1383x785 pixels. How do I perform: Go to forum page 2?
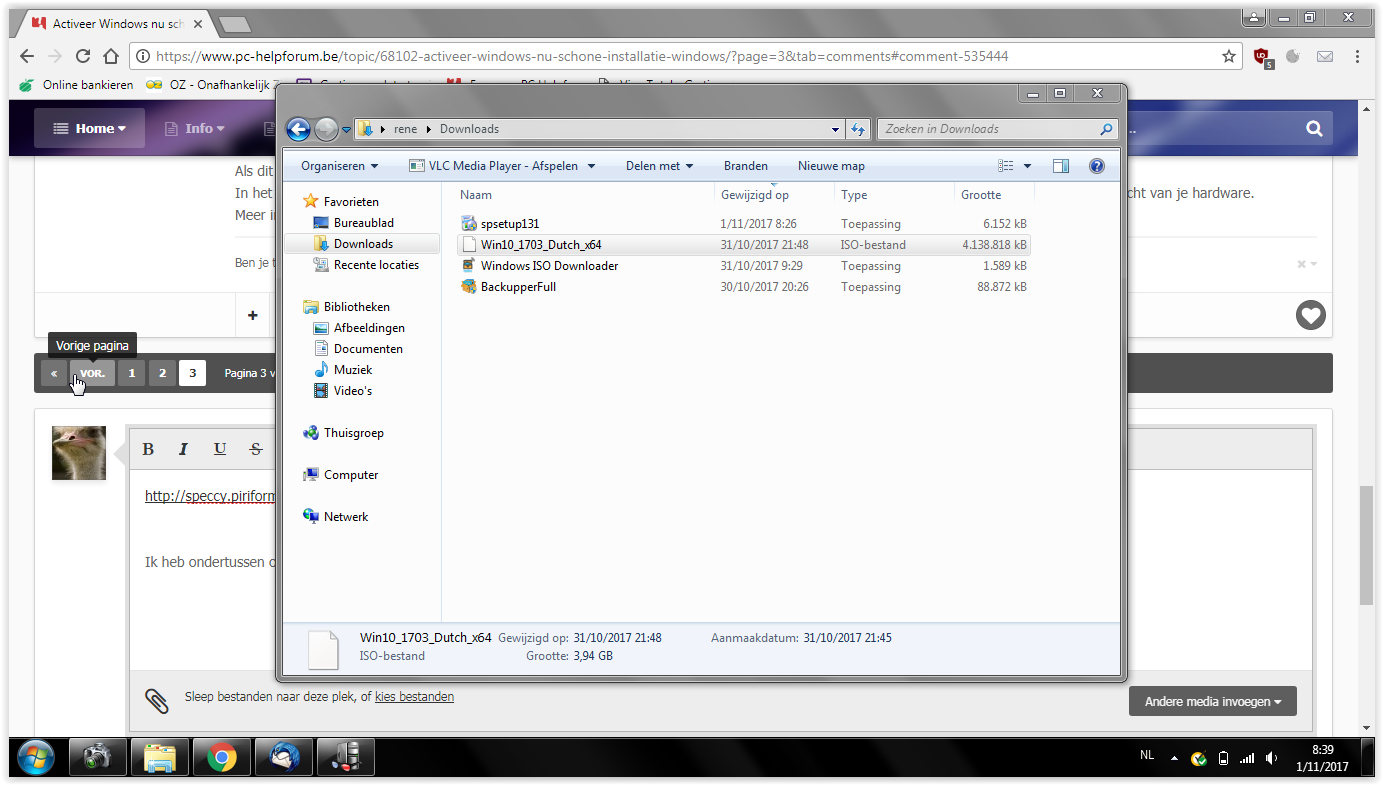162,373
